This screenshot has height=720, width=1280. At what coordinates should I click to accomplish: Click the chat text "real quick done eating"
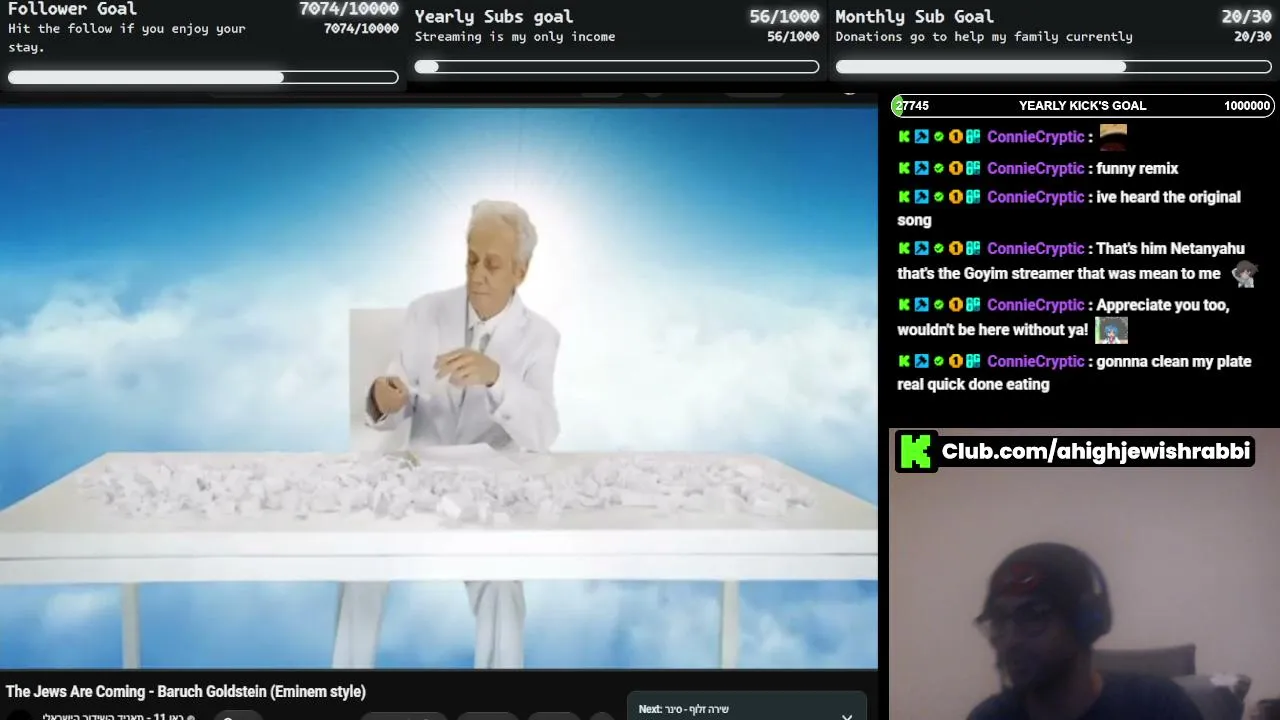click(x=973, y=385)
